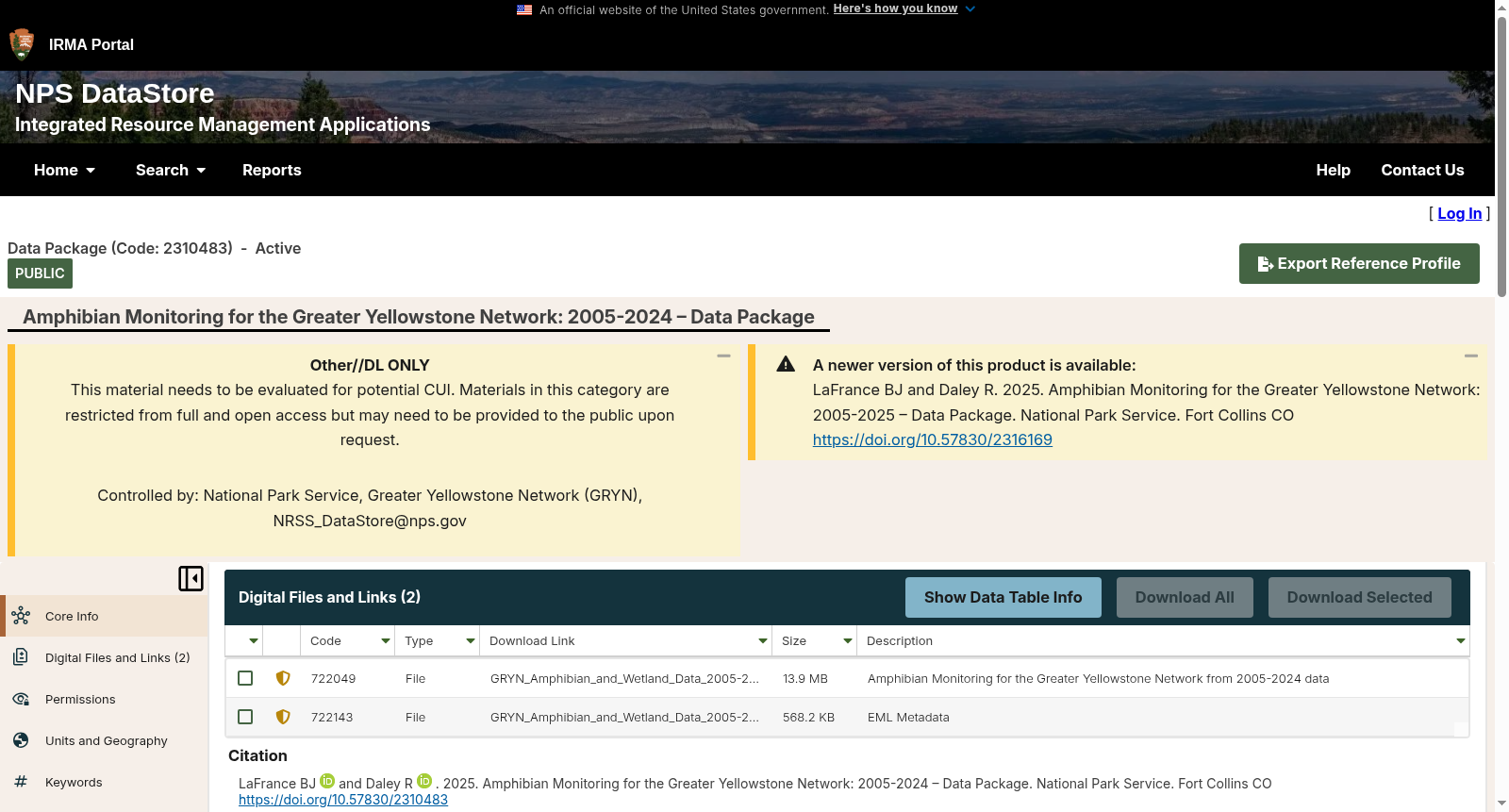Open Contact Us in the navigation bar
This screenshot has height=812, width=1509.
(x=1422, y=170)
